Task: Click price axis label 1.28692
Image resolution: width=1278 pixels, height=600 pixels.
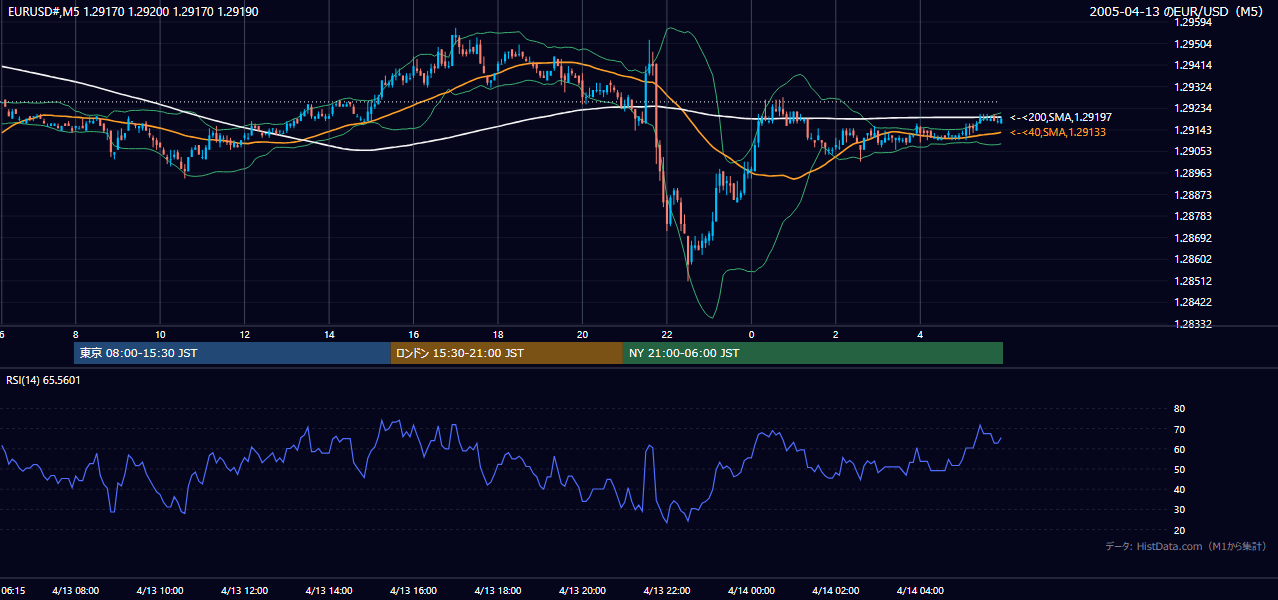Action: [x=1192, y=238]
